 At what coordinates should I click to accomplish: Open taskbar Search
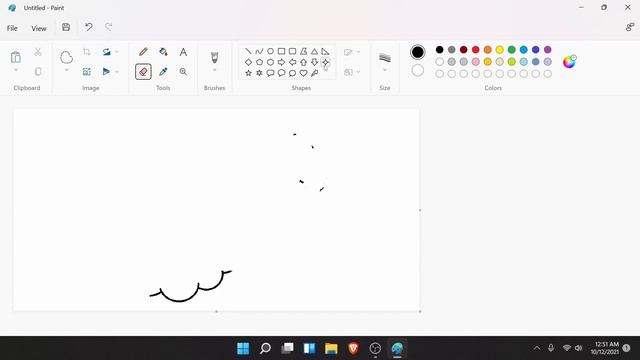[x=265, y=348]
